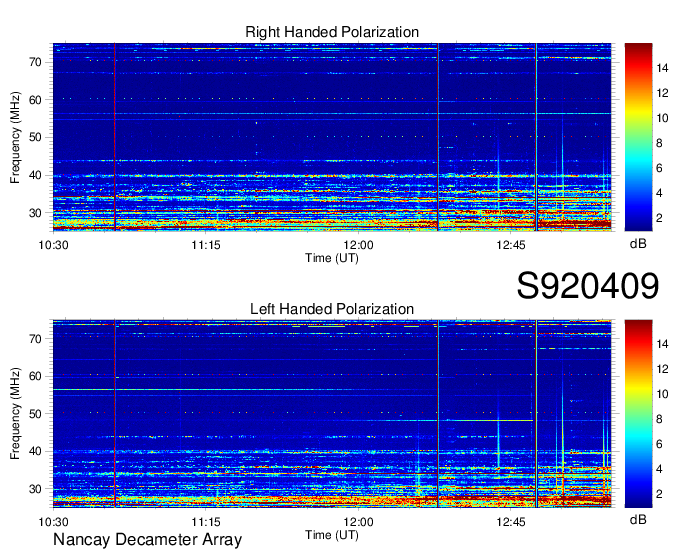This screenshot has width=680, height=552.
Task: Click the left-handed spectrogram plot area
Action: pyautogui.click(x=332, y=414)
